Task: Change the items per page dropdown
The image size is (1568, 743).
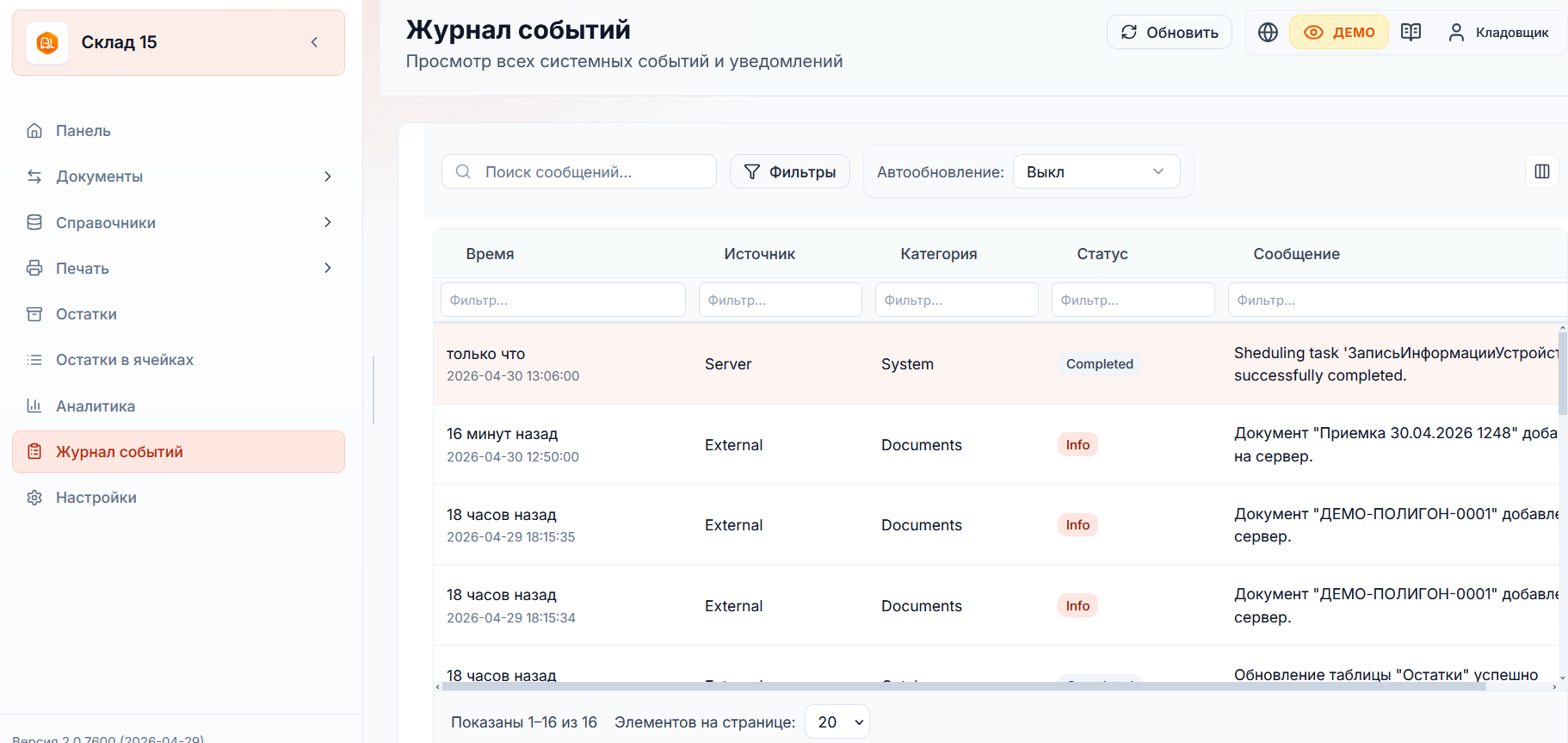Action: (836, 721)
